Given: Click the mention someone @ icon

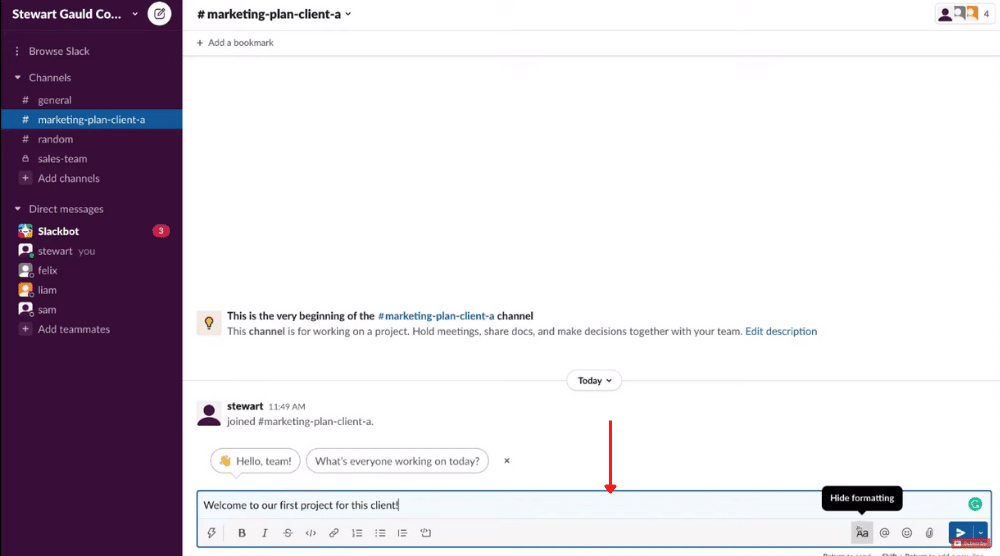Looking at the screenshot, I should [885, 533].
